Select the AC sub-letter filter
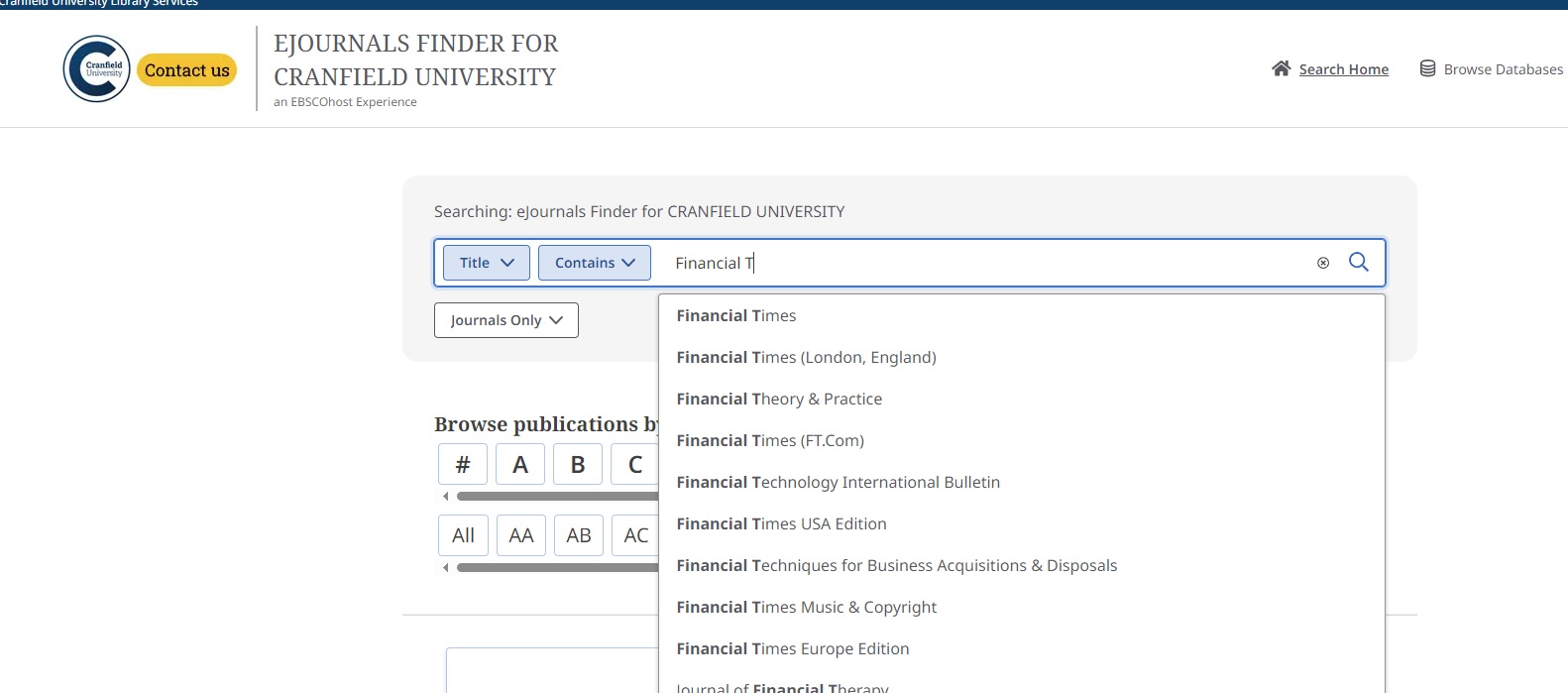1568x693 pixels. point(635,535)
